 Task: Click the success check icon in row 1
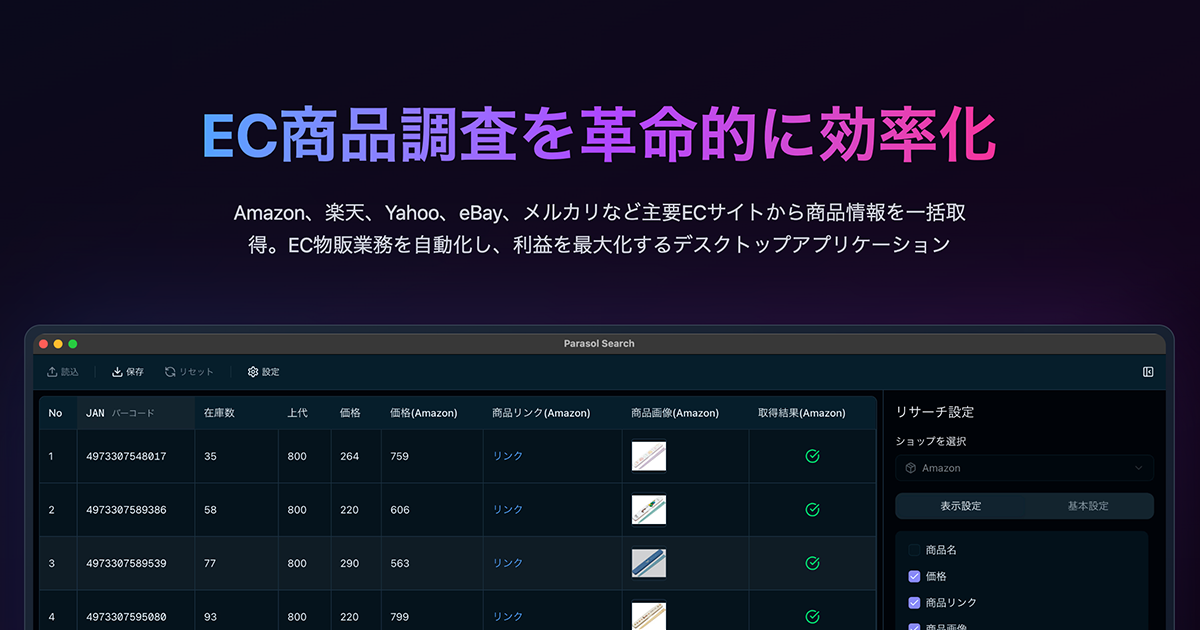(813, 456)
